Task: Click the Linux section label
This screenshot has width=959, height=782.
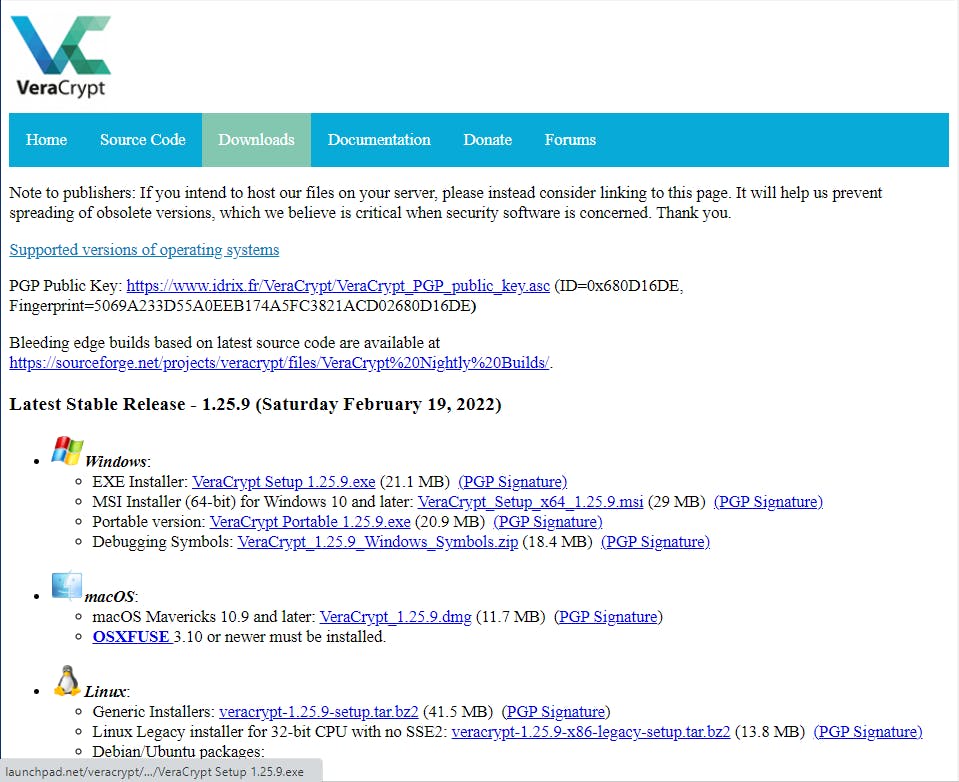Action: [106, 692]
